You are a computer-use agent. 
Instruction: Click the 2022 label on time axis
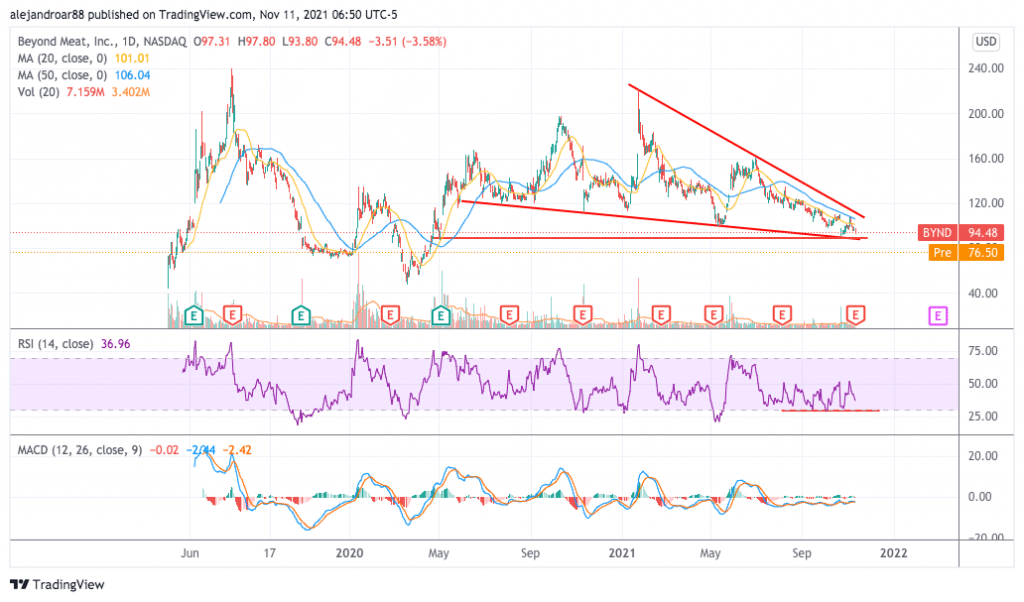893,553
